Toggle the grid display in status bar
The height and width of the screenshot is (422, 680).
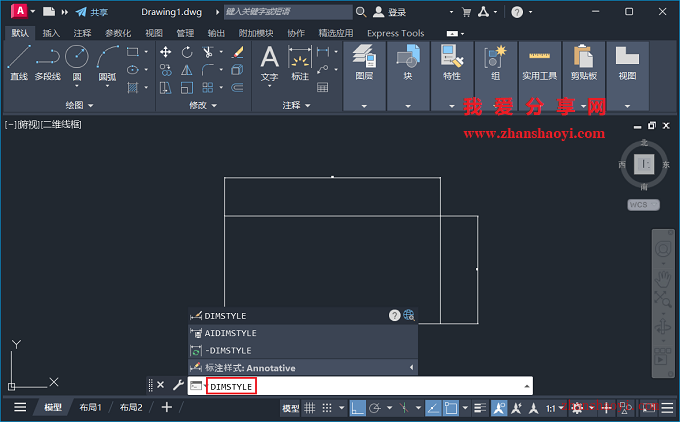[310, 408]
